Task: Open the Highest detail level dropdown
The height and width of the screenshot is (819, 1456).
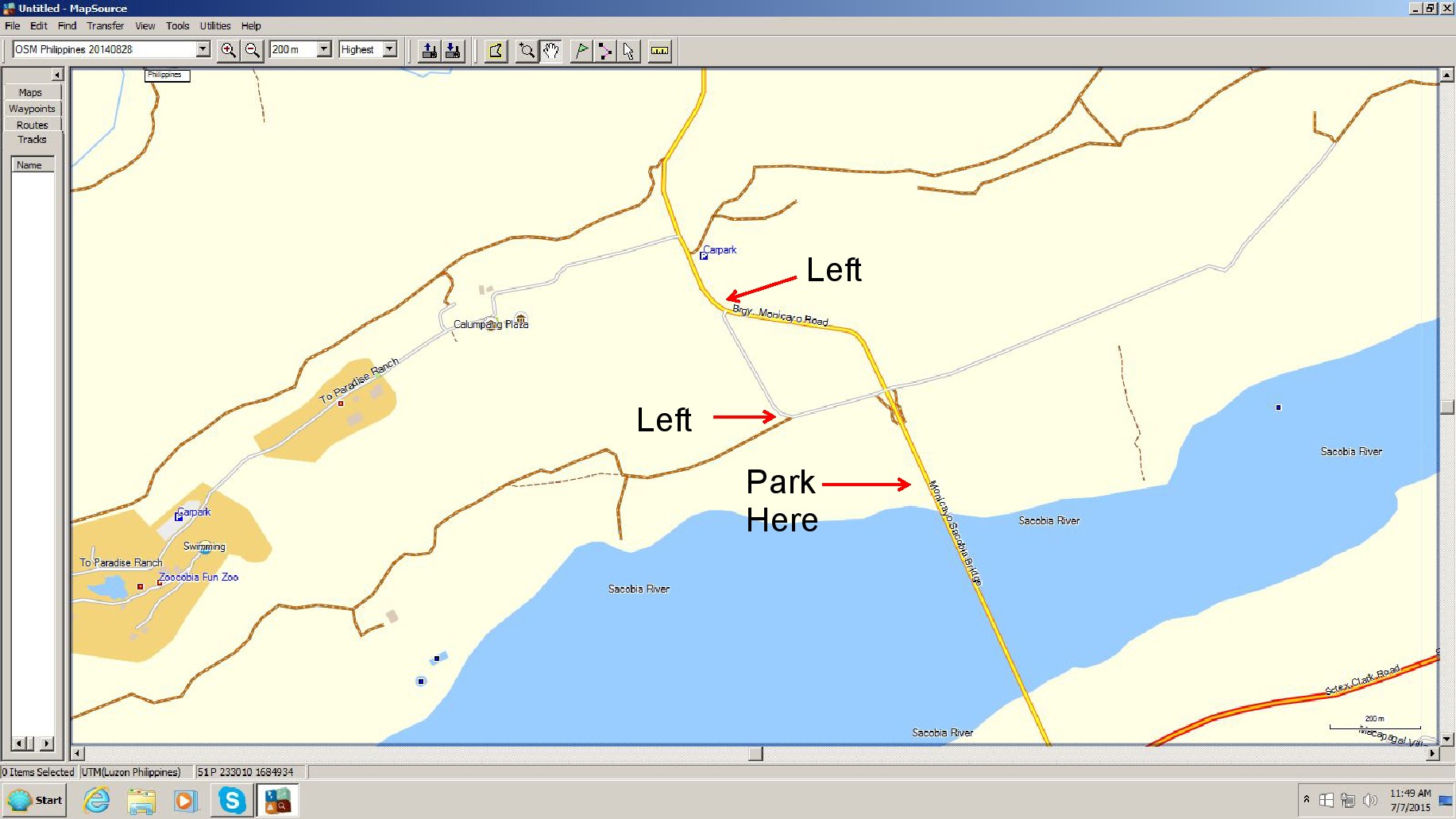Action: click(x=389, y=49)
